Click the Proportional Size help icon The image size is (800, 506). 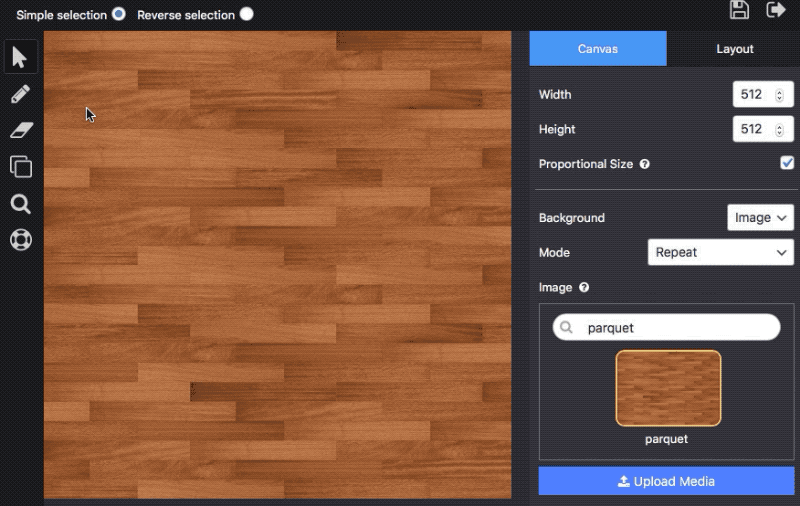[x=645, y=164]
